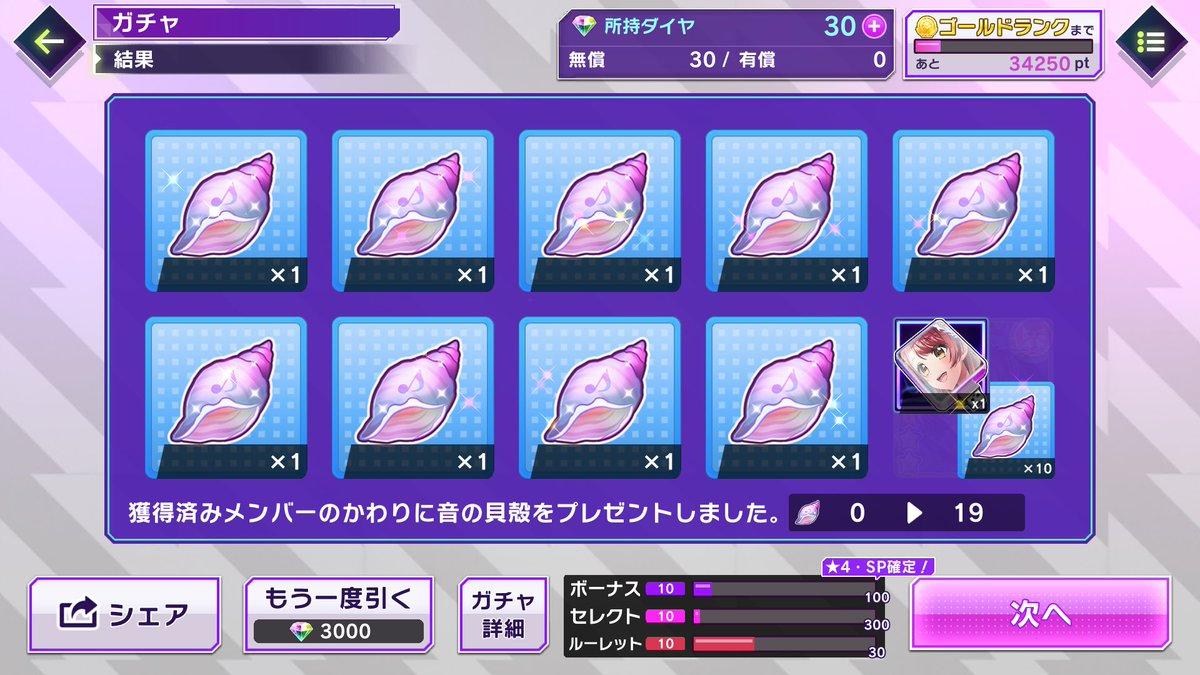Viewport: 1200px width, 675px height.
Task: Click the last shell in top row
Action: tap(973, 211)
